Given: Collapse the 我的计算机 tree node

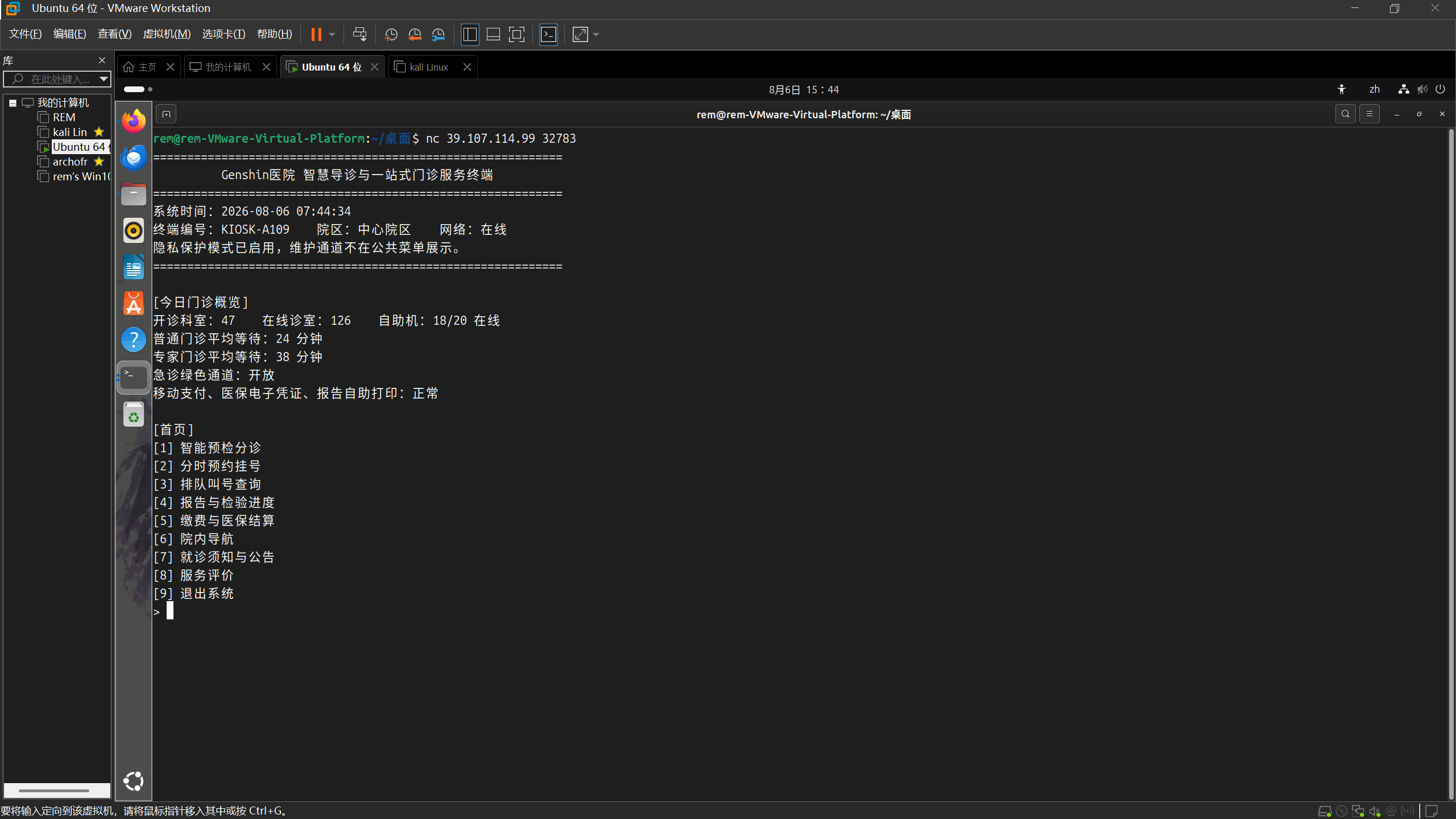Looking at the screenshot, I should point(13,103).
